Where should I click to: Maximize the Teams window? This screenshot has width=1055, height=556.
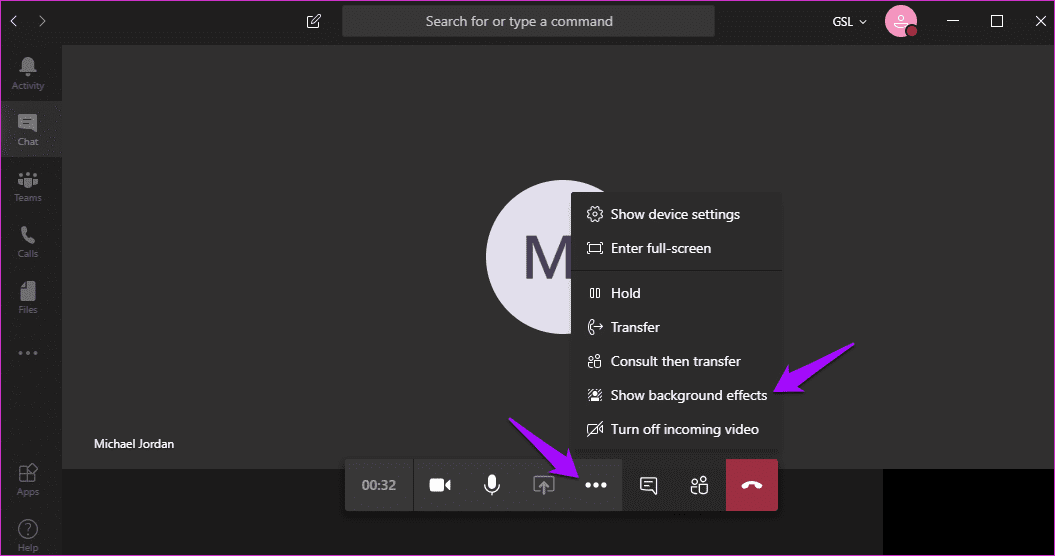coord(997,22)
